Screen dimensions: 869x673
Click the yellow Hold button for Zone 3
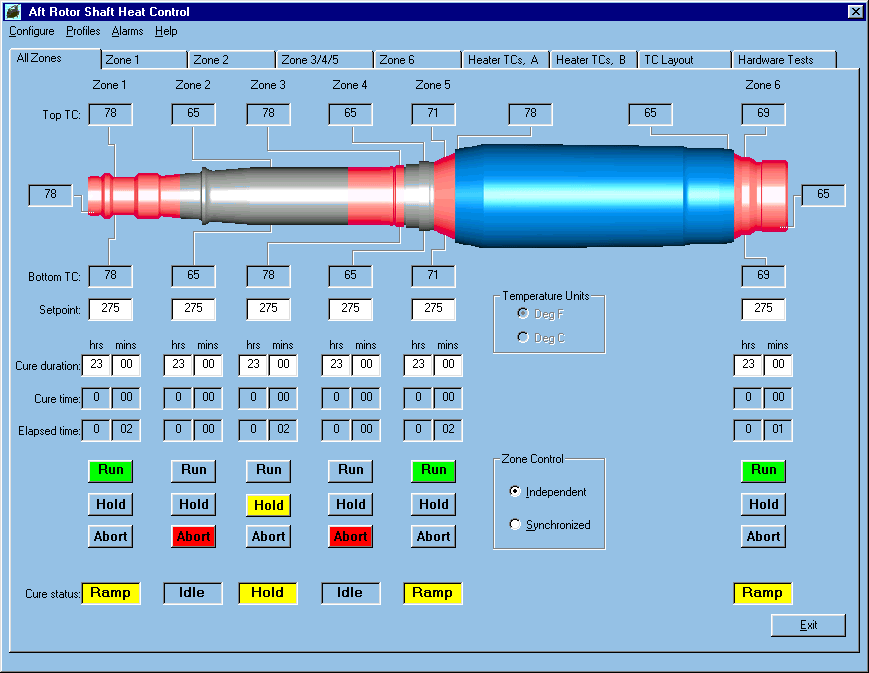[268, 505]
